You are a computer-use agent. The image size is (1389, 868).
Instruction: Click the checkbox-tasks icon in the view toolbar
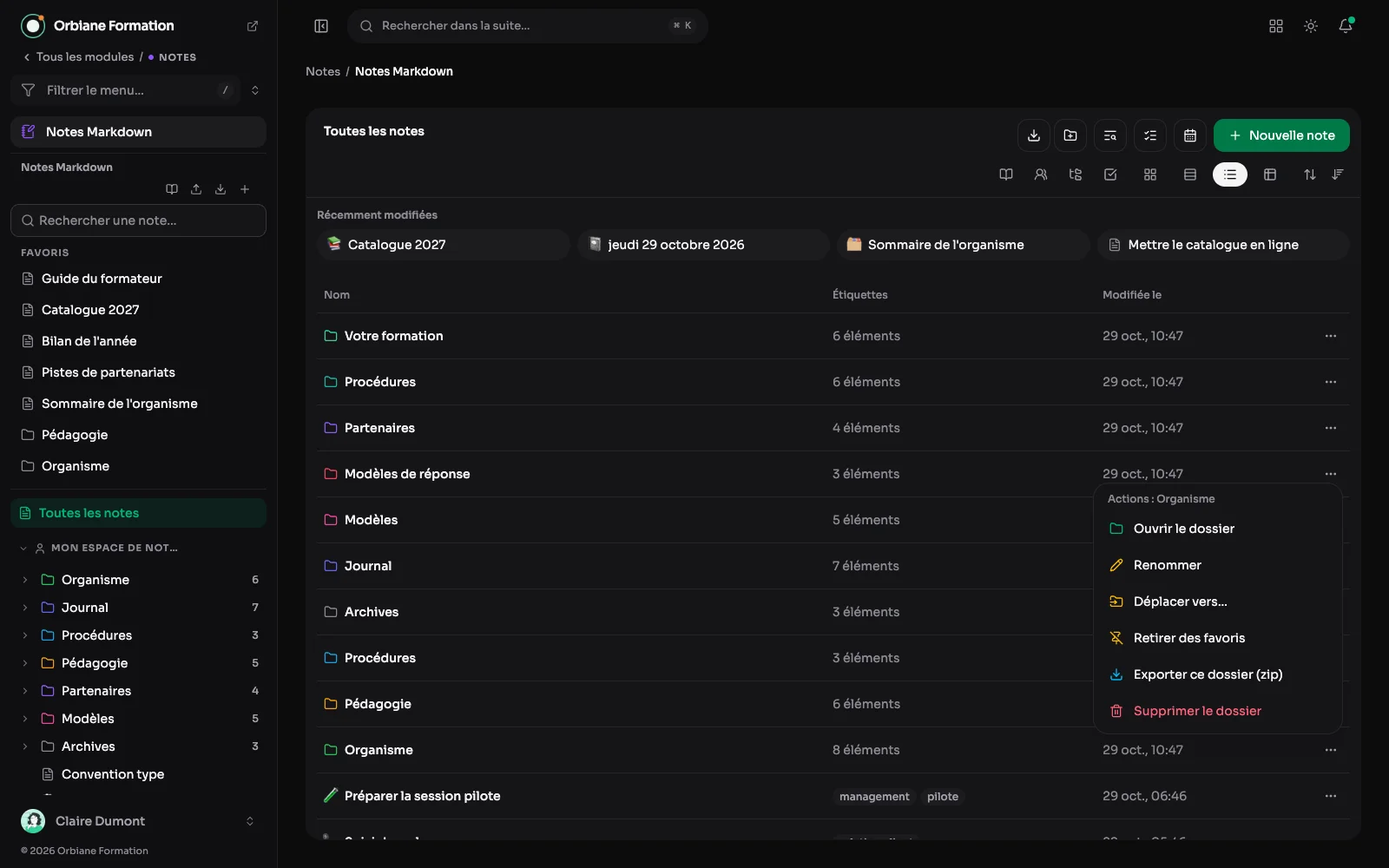tap(1110, 174)
